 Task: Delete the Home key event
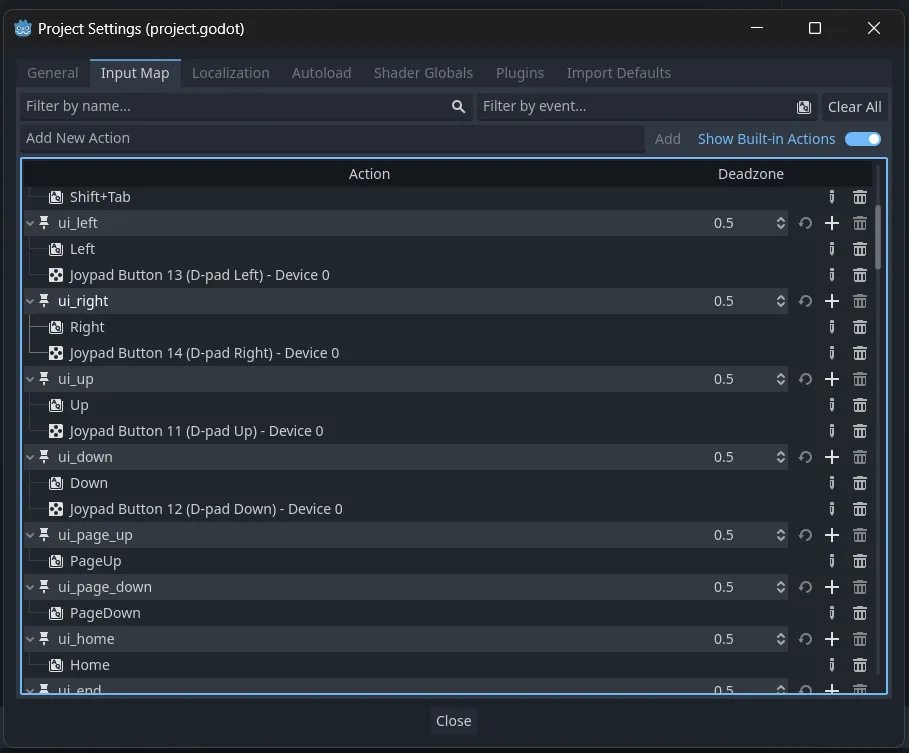coord(860,665)
